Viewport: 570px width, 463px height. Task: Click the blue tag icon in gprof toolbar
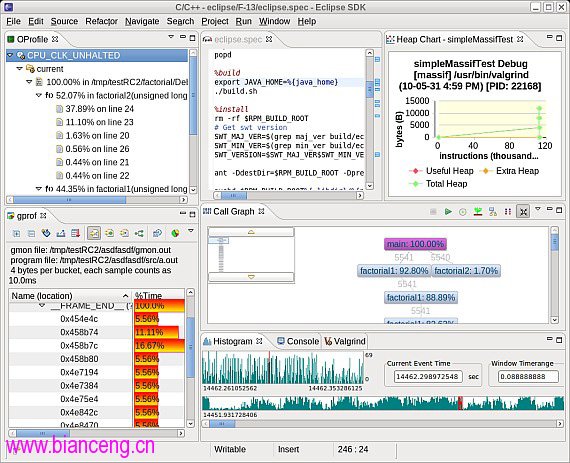tap(46, 233)
